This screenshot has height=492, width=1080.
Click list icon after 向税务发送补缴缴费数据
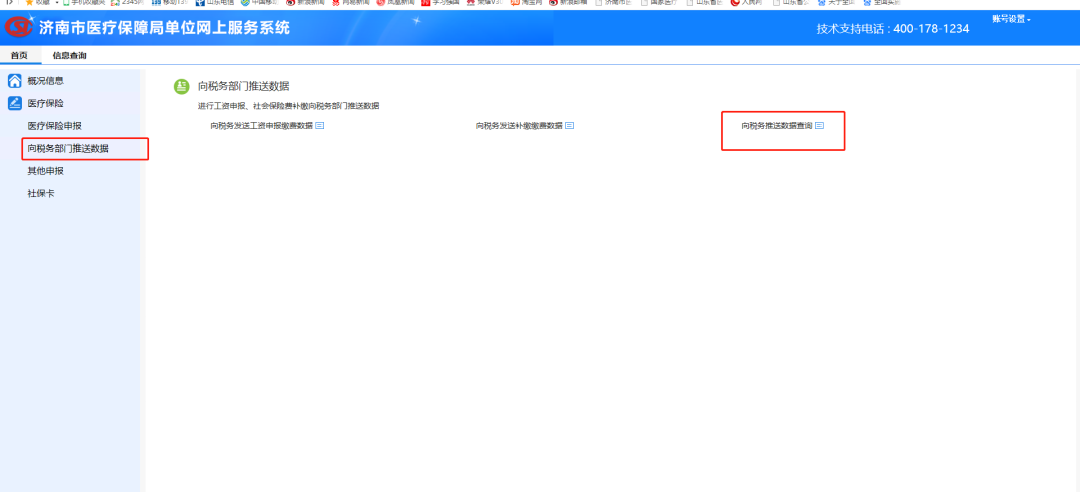coord(570,125)
